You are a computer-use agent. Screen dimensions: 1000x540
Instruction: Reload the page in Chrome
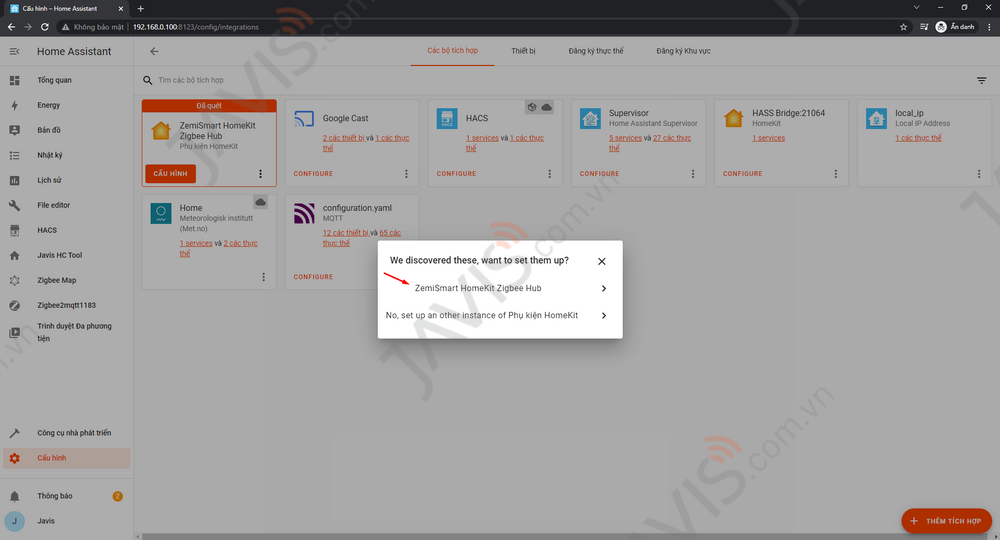pyautogui.click(x=45, y=27)
